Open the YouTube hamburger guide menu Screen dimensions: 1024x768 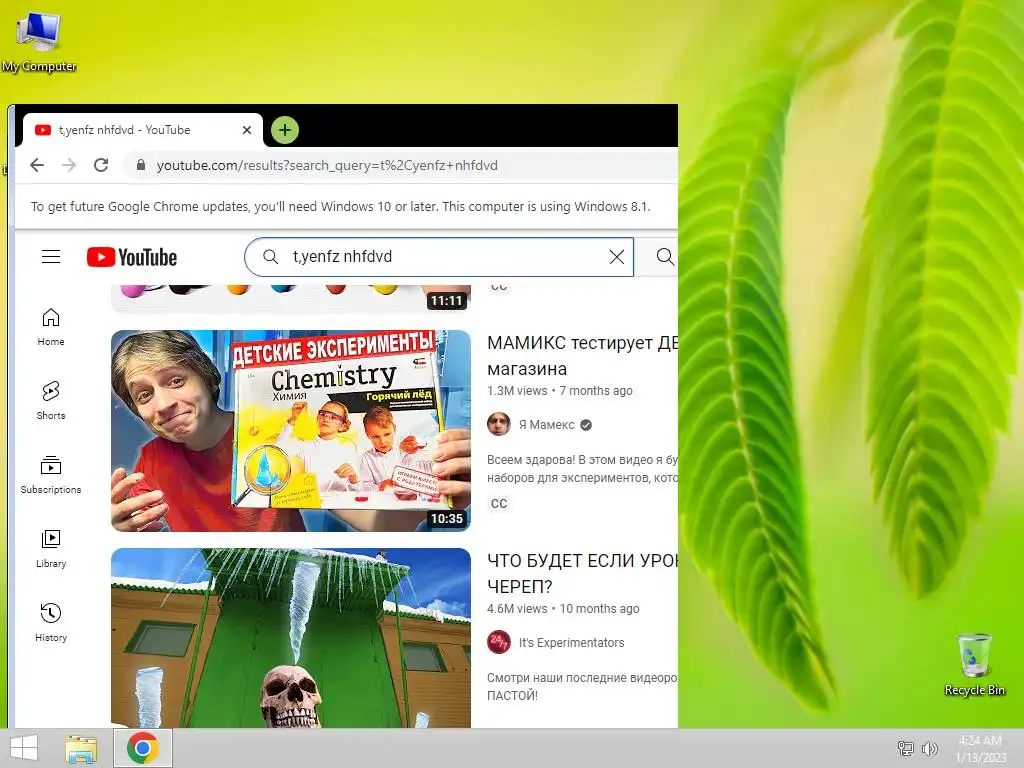51,257
